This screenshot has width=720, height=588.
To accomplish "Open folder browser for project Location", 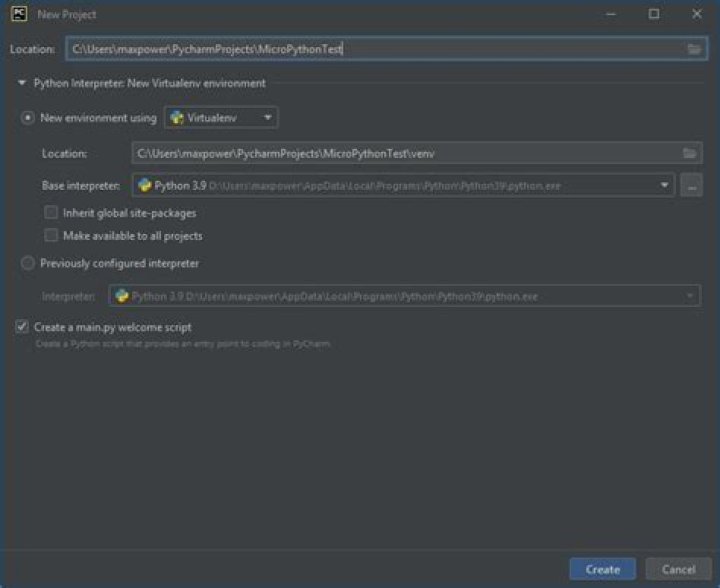I will point(694,49).
